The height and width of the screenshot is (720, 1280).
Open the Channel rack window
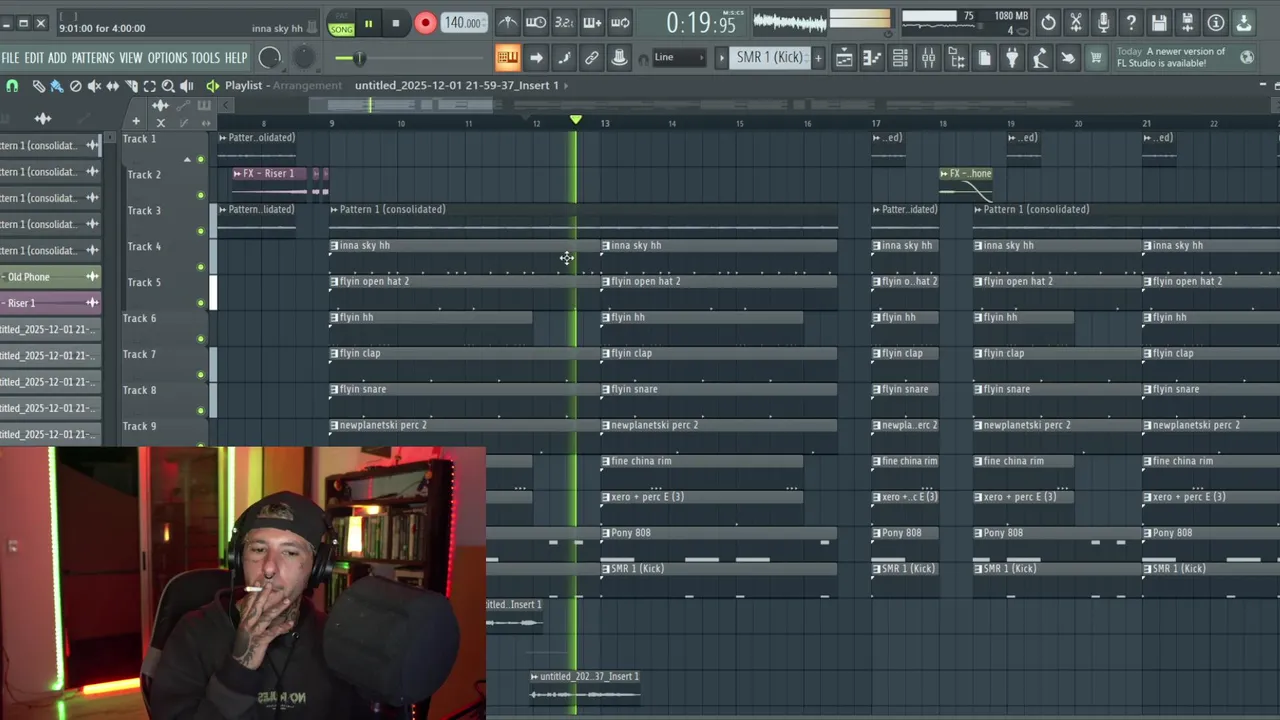[x=900, y=58]
